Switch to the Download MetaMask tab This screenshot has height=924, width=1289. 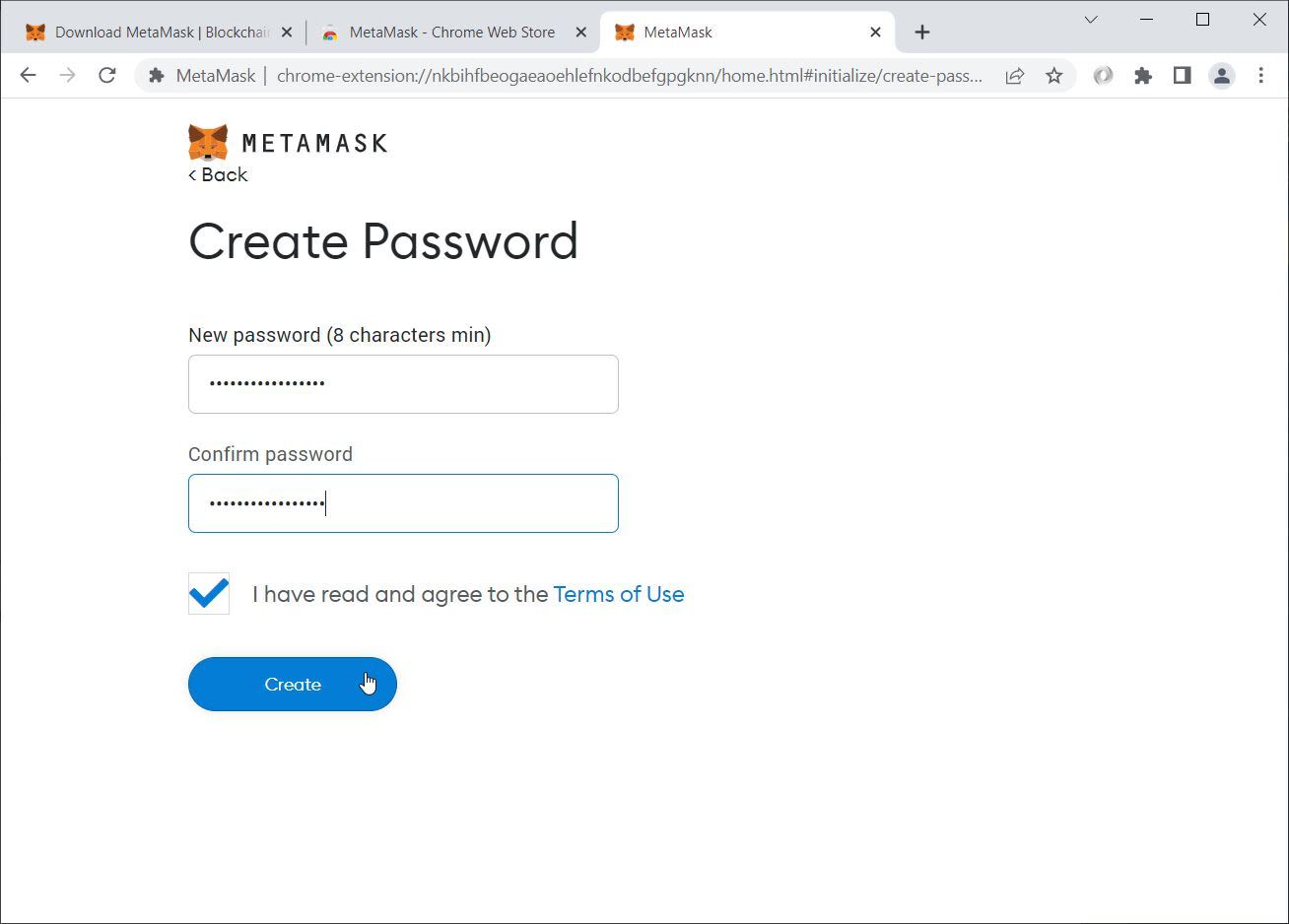click(x=148, y=33)
